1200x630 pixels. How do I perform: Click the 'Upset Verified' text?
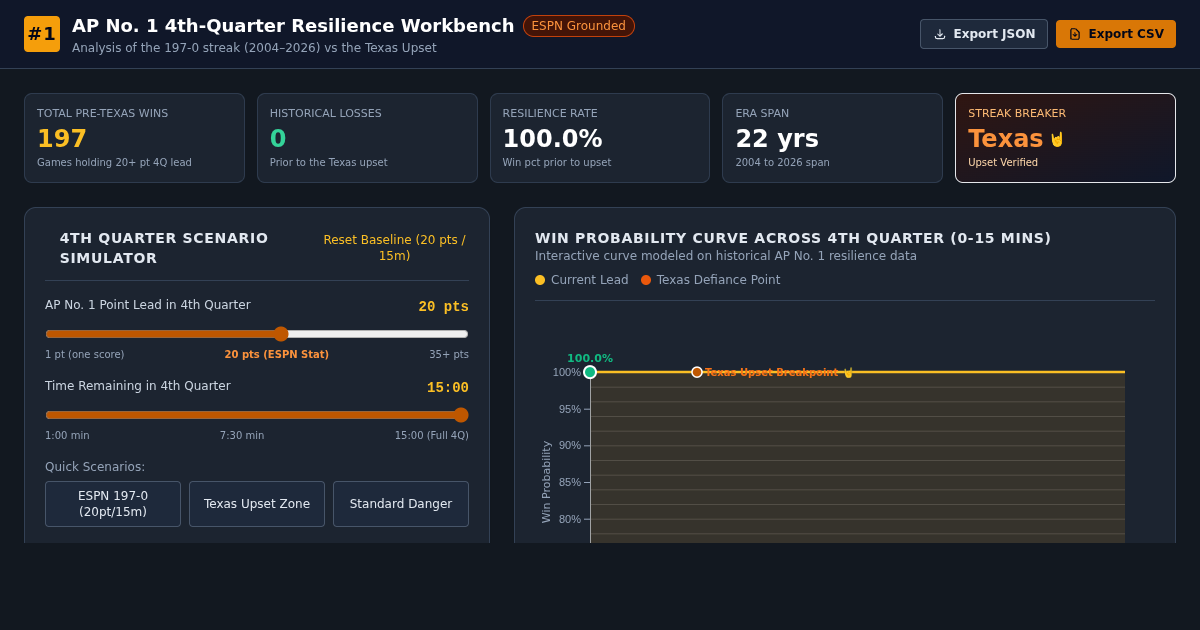[x=1003, y=163]
